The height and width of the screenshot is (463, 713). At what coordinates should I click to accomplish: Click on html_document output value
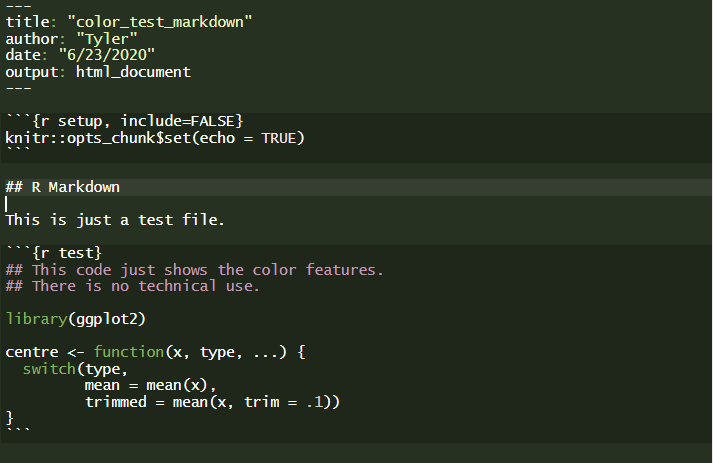pyautogui.click(x=133, y=72)
